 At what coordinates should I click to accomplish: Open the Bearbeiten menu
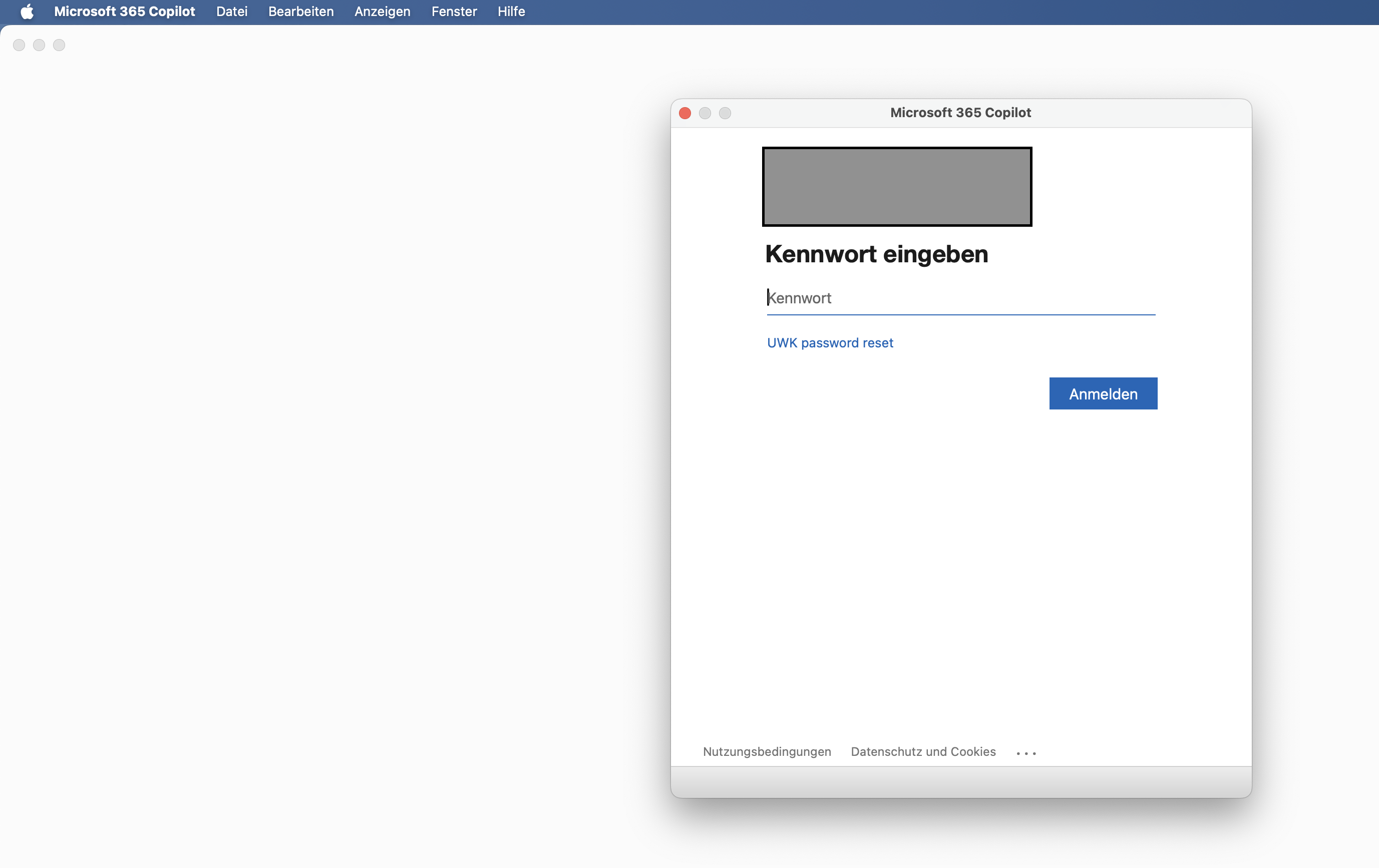(300, 12)
